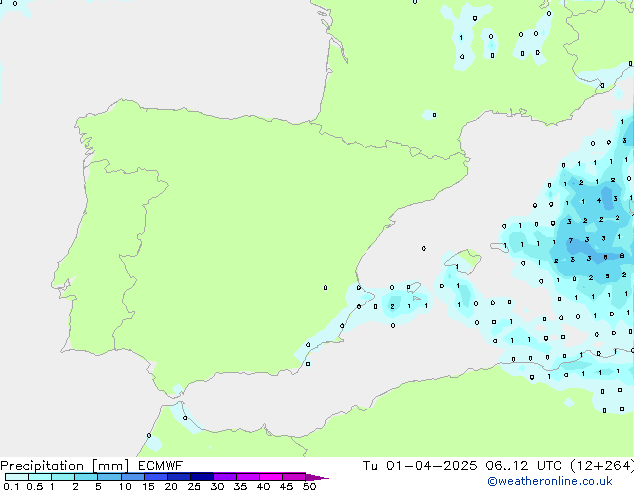Click the 'Precipitation [mm]' title text
The height and width of the screenshot is (490, 634).
pos(65,466)
